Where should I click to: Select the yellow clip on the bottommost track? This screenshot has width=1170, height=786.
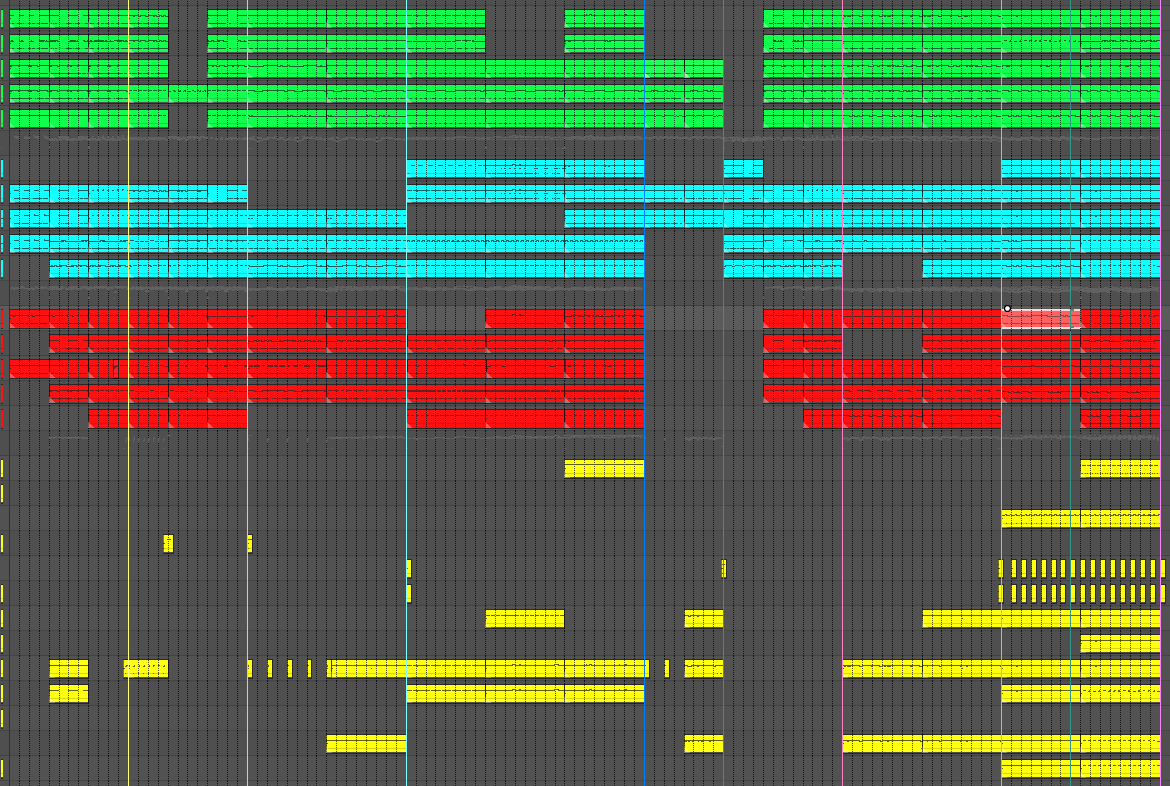tap(1080, 768)
